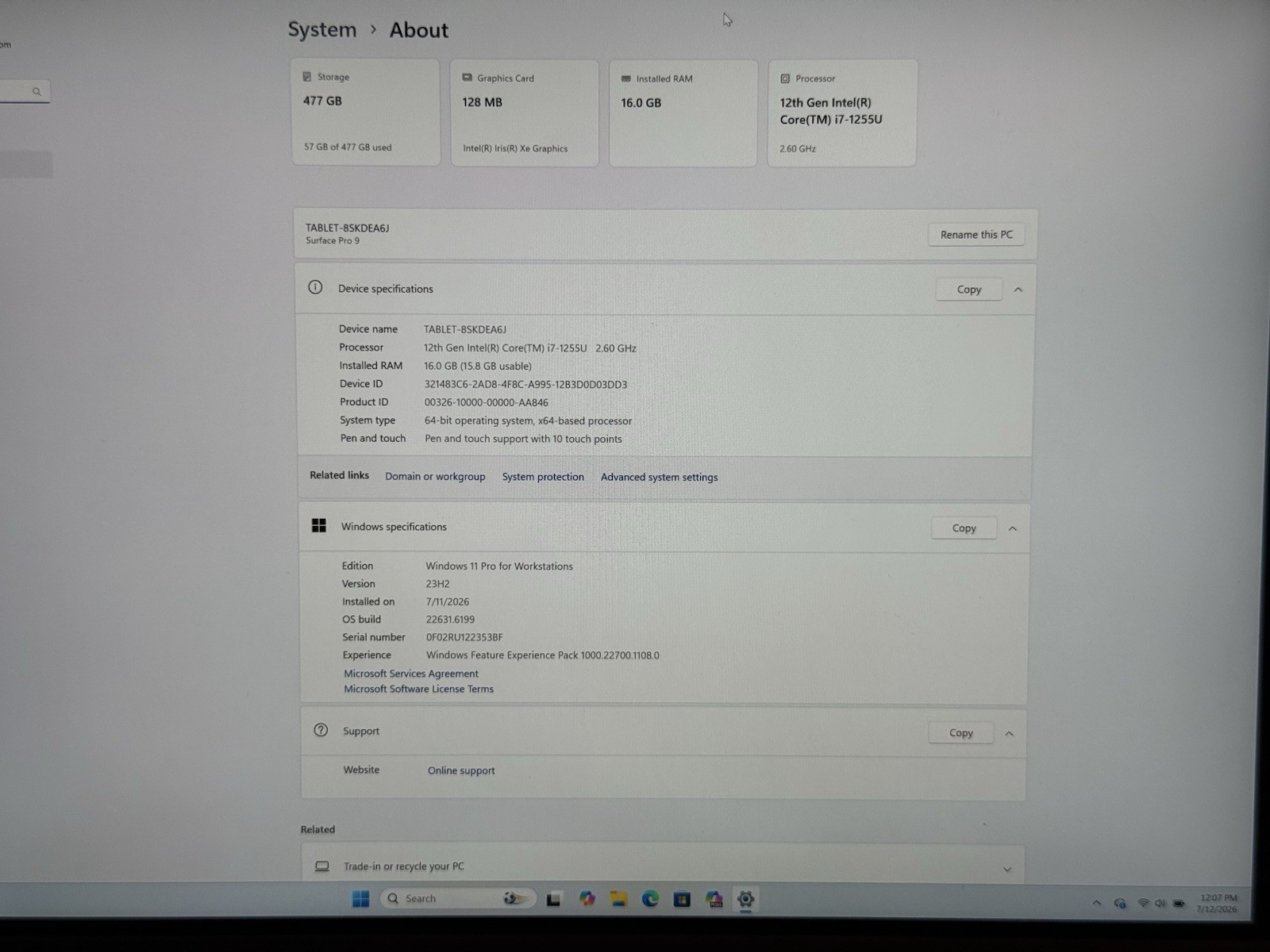Open Domain or workgroup link
Image resolution: width=1270 pixels, height=952 pixels.
[435, 476]
